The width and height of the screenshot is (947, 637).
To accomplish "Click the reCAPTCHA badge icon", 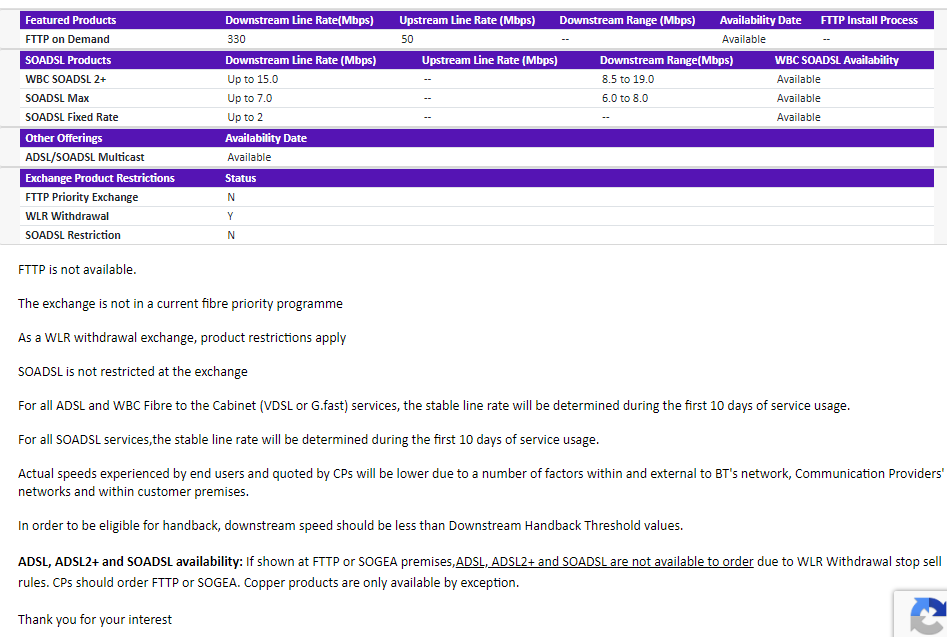I will click(926, 615).
